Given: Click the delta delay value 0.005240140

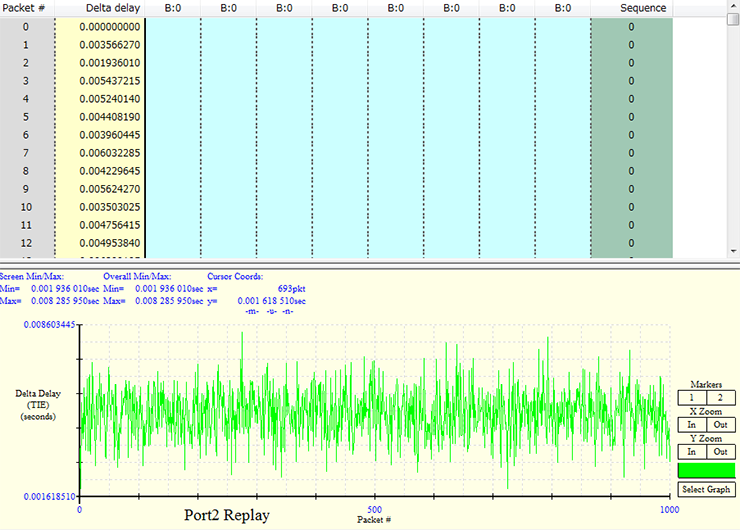Looking at the screenshot, I should point(109,99).
